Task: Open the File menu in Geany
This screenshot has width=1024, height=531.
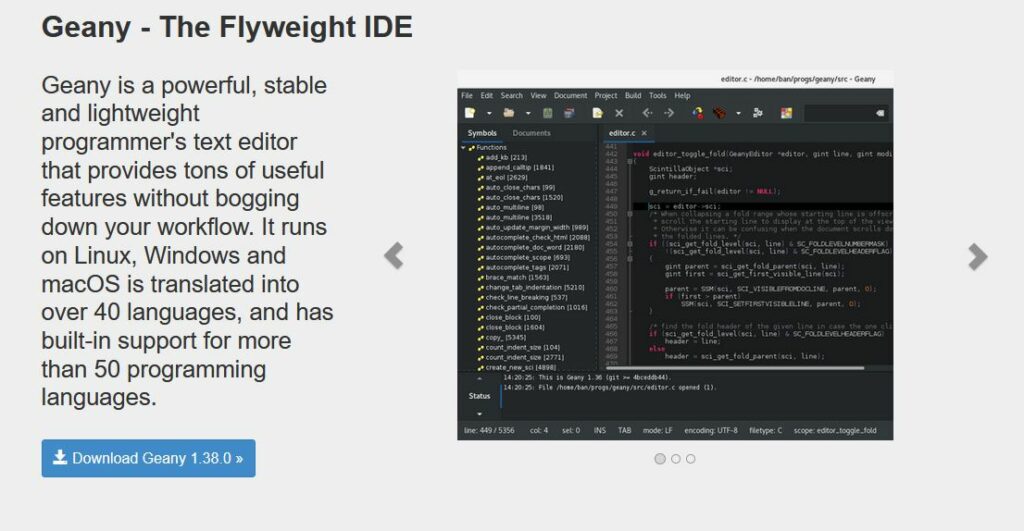Action: pyautogui.click(x=467, y=95)
